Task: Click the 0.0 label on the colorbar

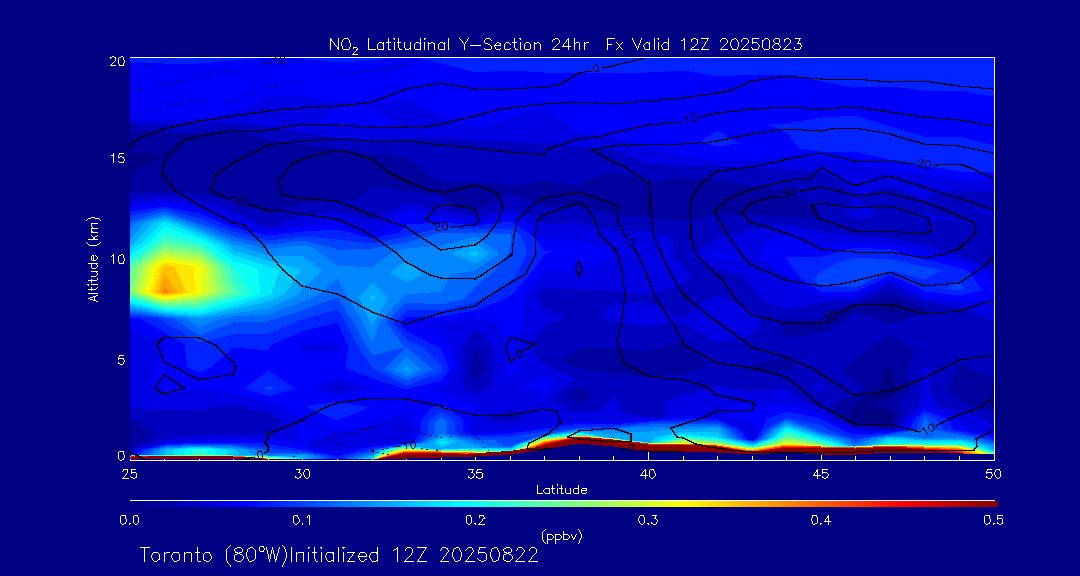Action: pyautogui.click(x=130, y=520)
